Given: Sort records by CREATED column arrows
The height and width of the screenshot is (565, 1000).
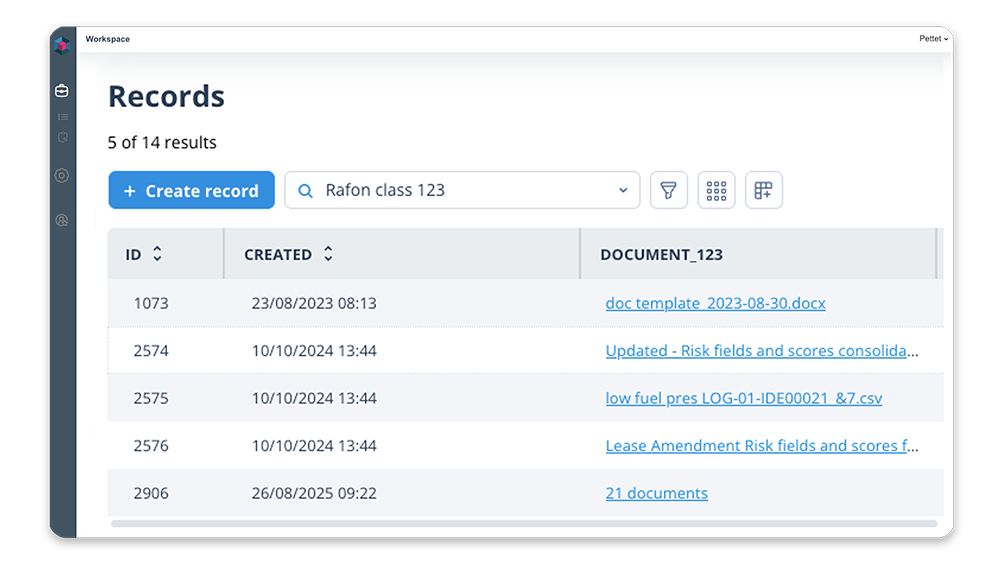Looking at the screenshot, I should [x=328, y=254].
